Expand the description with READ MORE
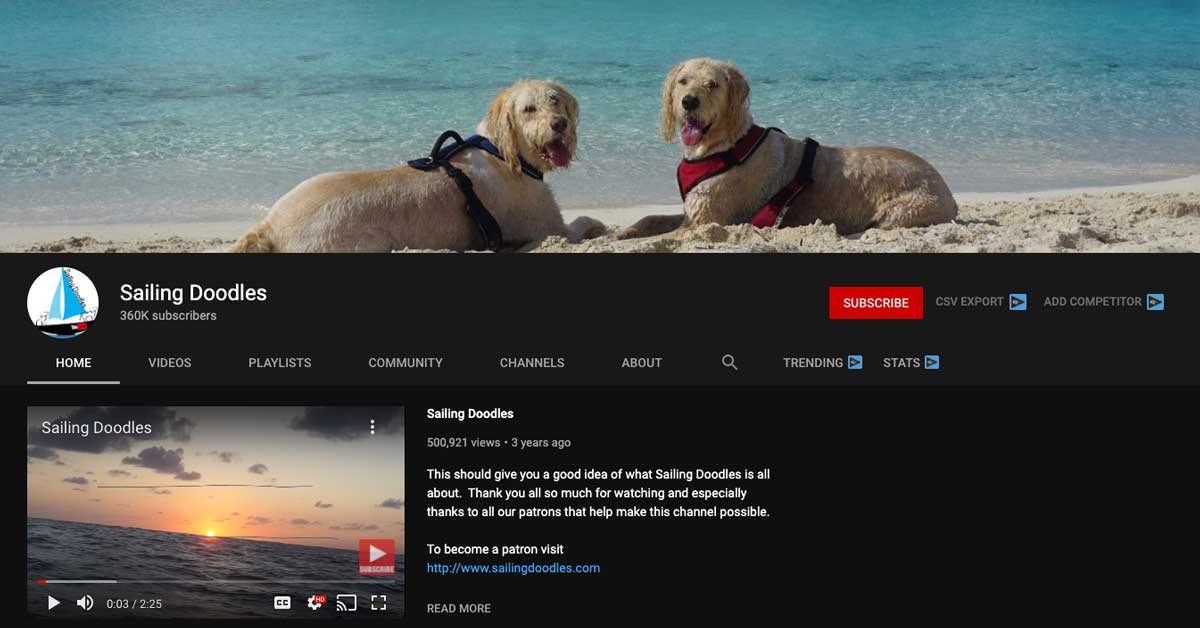The image size is (1200, 628). [x=459, y=608]
